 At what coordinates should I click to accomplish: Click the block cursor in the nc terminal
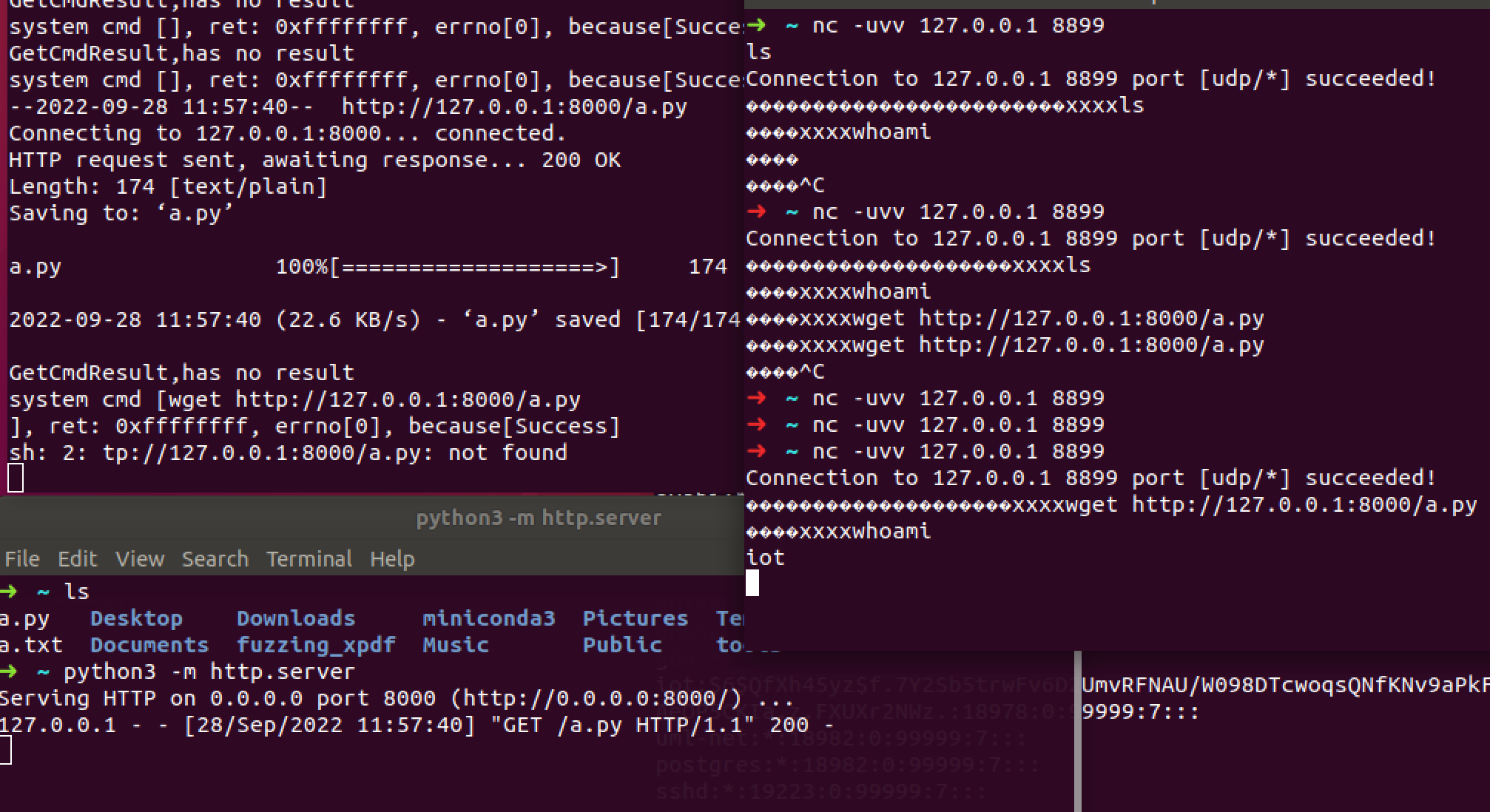pos(752,583)
